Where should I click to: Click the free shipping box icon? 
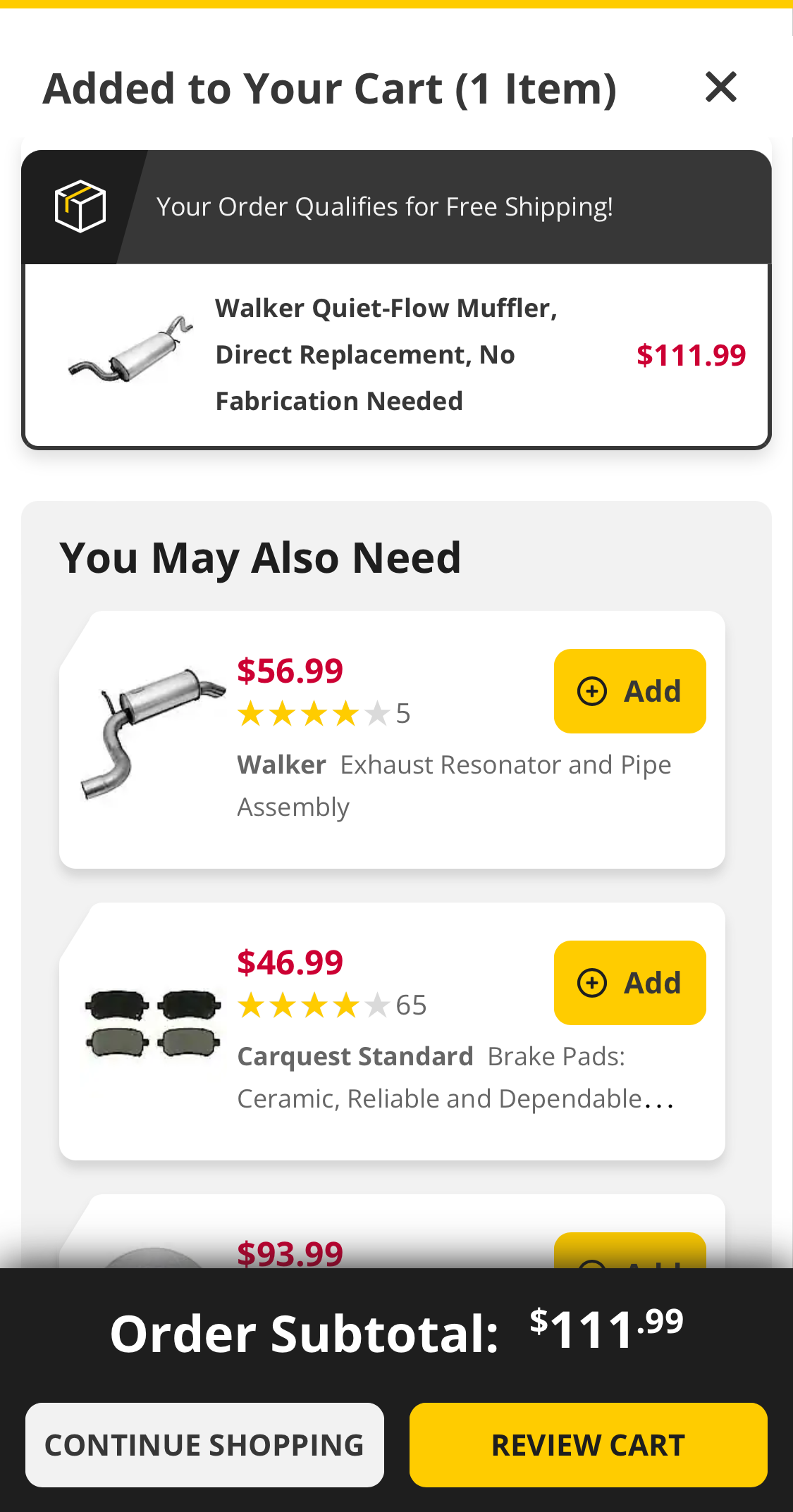80,206
